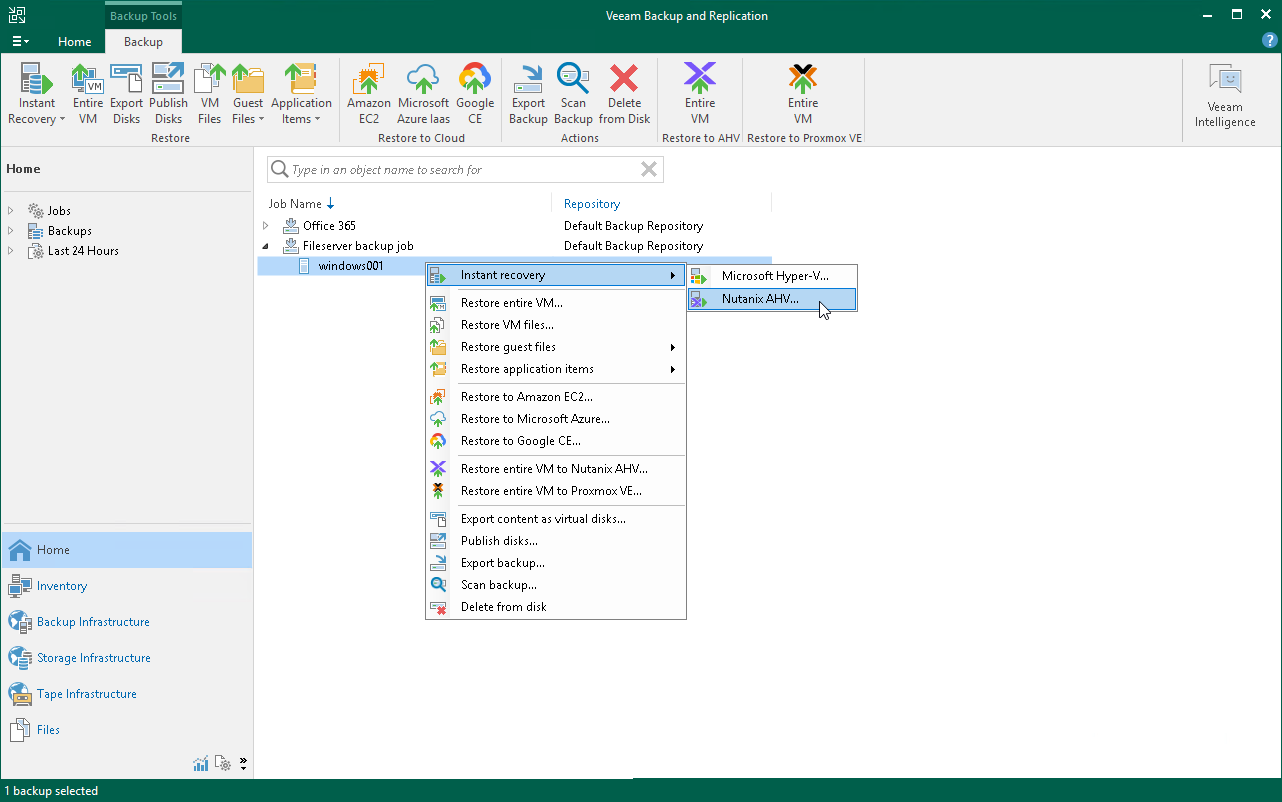Screen dimensions: 1282x802
Task: Go to Storage Infrastructure view
Action: (x=126, y=658)
